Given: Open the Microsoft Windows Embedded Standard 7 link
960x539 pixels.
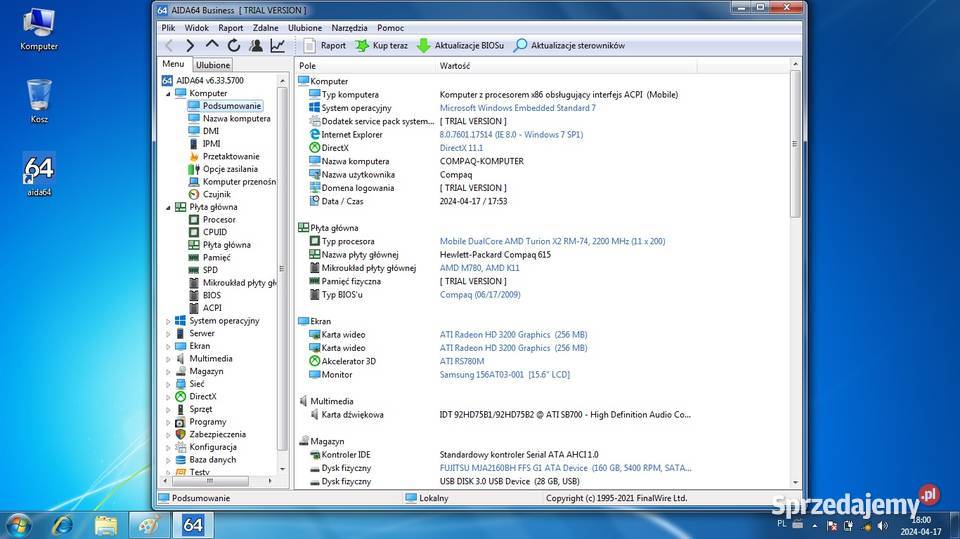Looking at the screenshot, I should [517, 108].
